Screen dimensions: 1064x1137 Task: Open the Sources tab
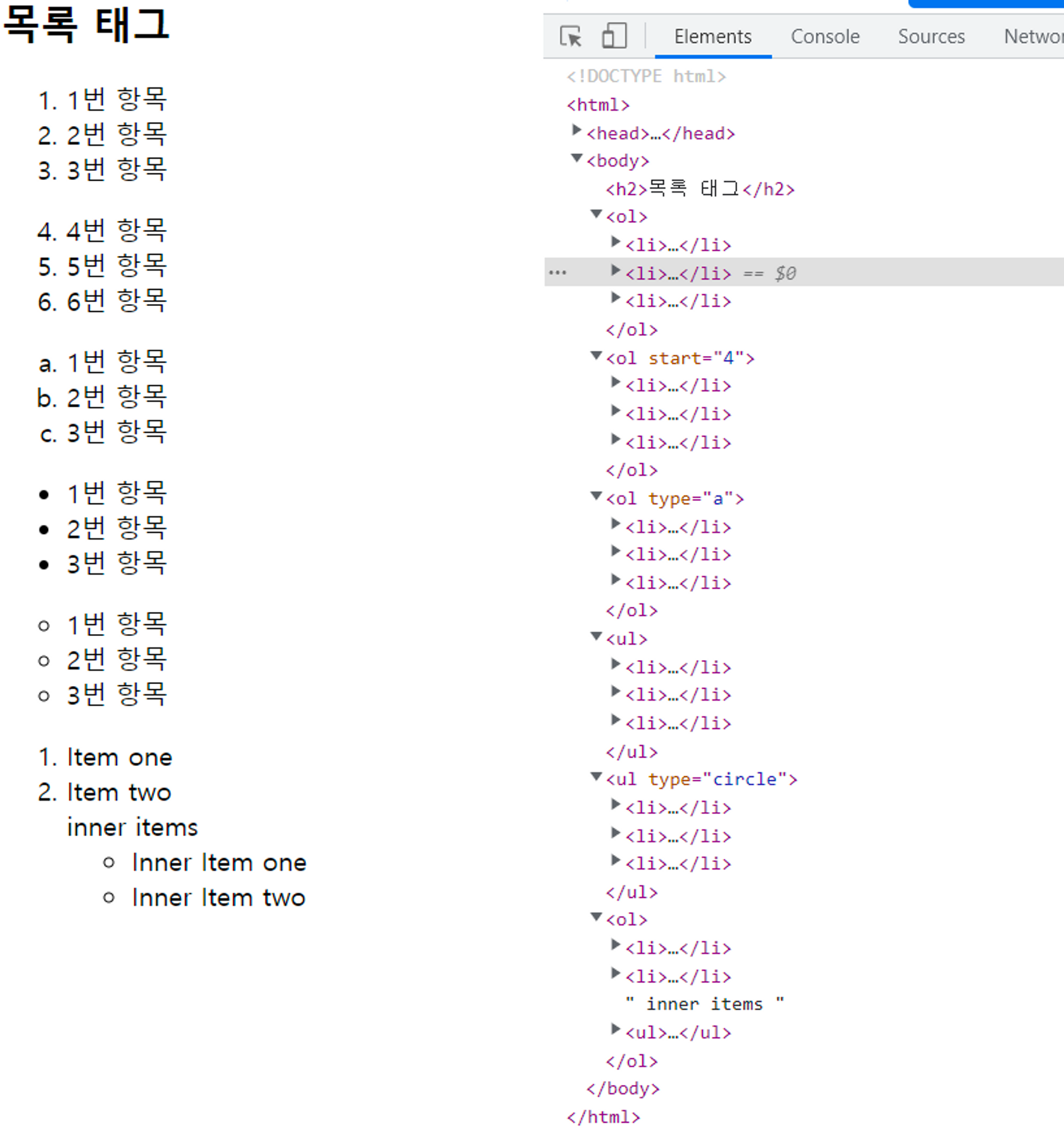pos(931,37)
